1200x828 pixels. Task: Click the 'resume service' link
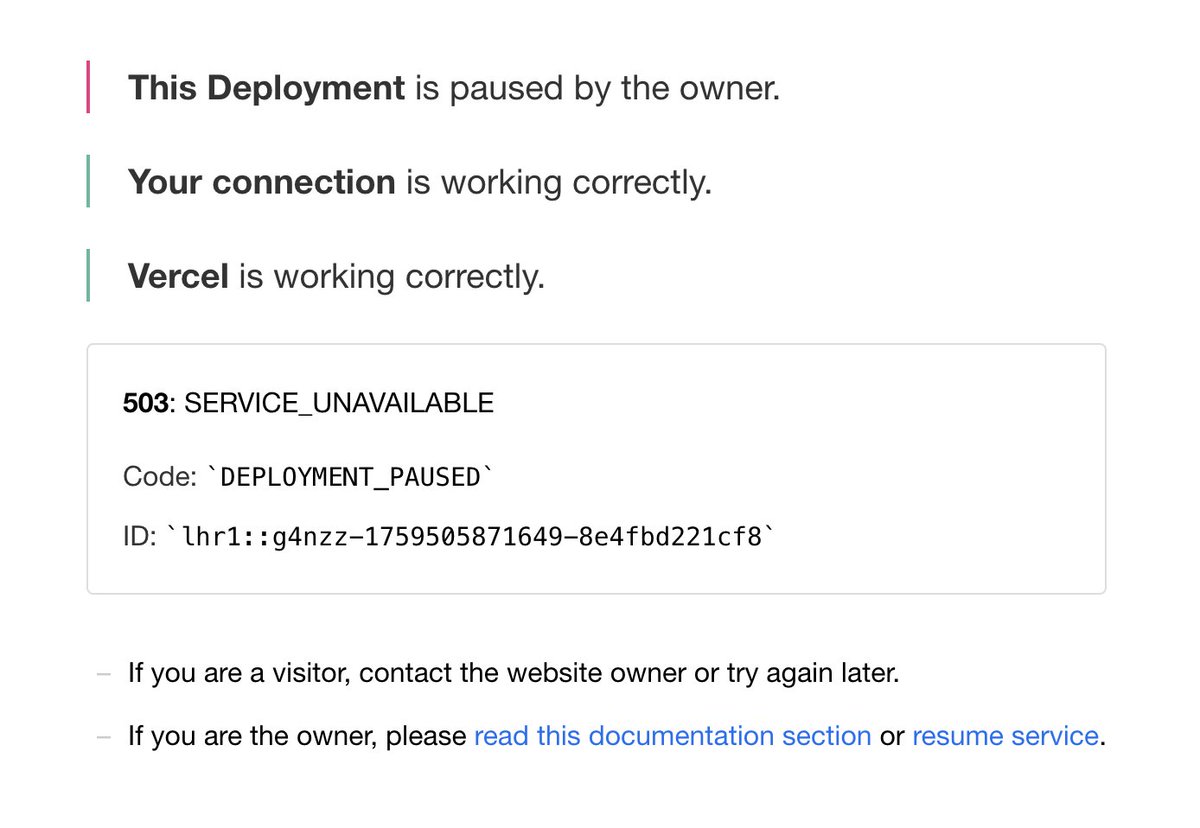tap(1005, 737)
